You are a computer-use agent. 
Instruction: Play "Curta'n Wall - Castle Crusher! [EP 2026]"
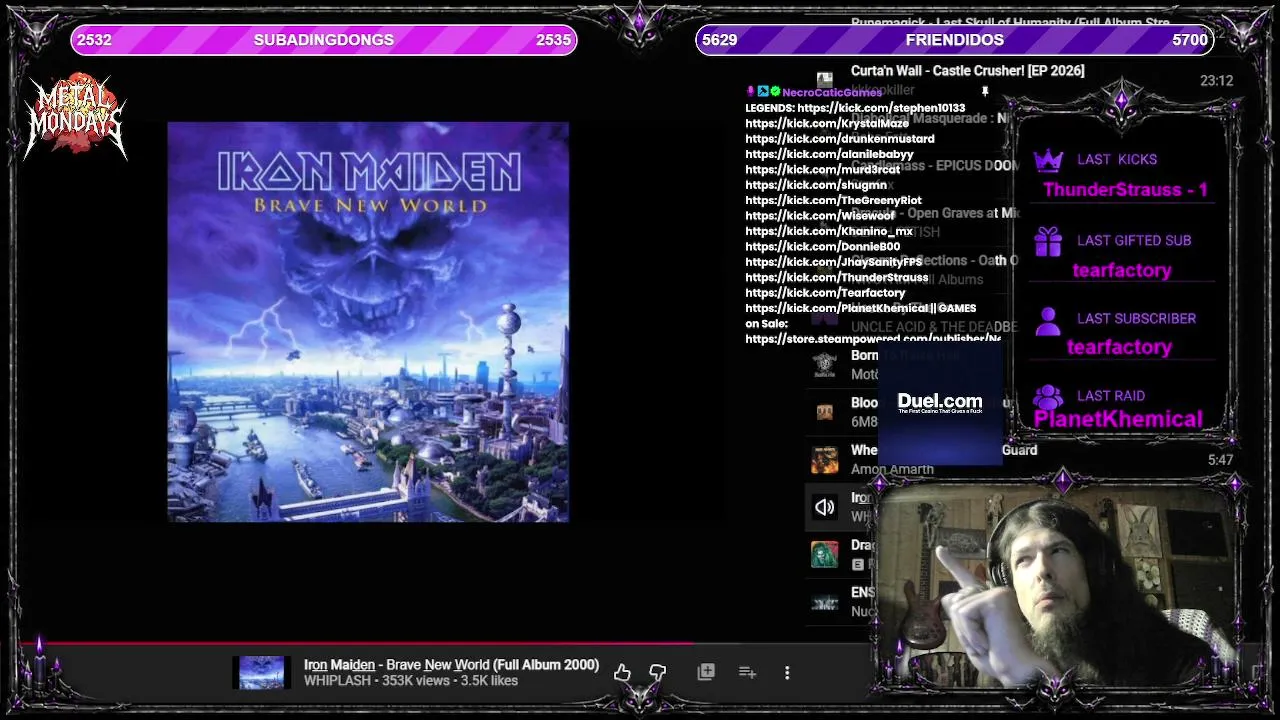pos(967,71)
